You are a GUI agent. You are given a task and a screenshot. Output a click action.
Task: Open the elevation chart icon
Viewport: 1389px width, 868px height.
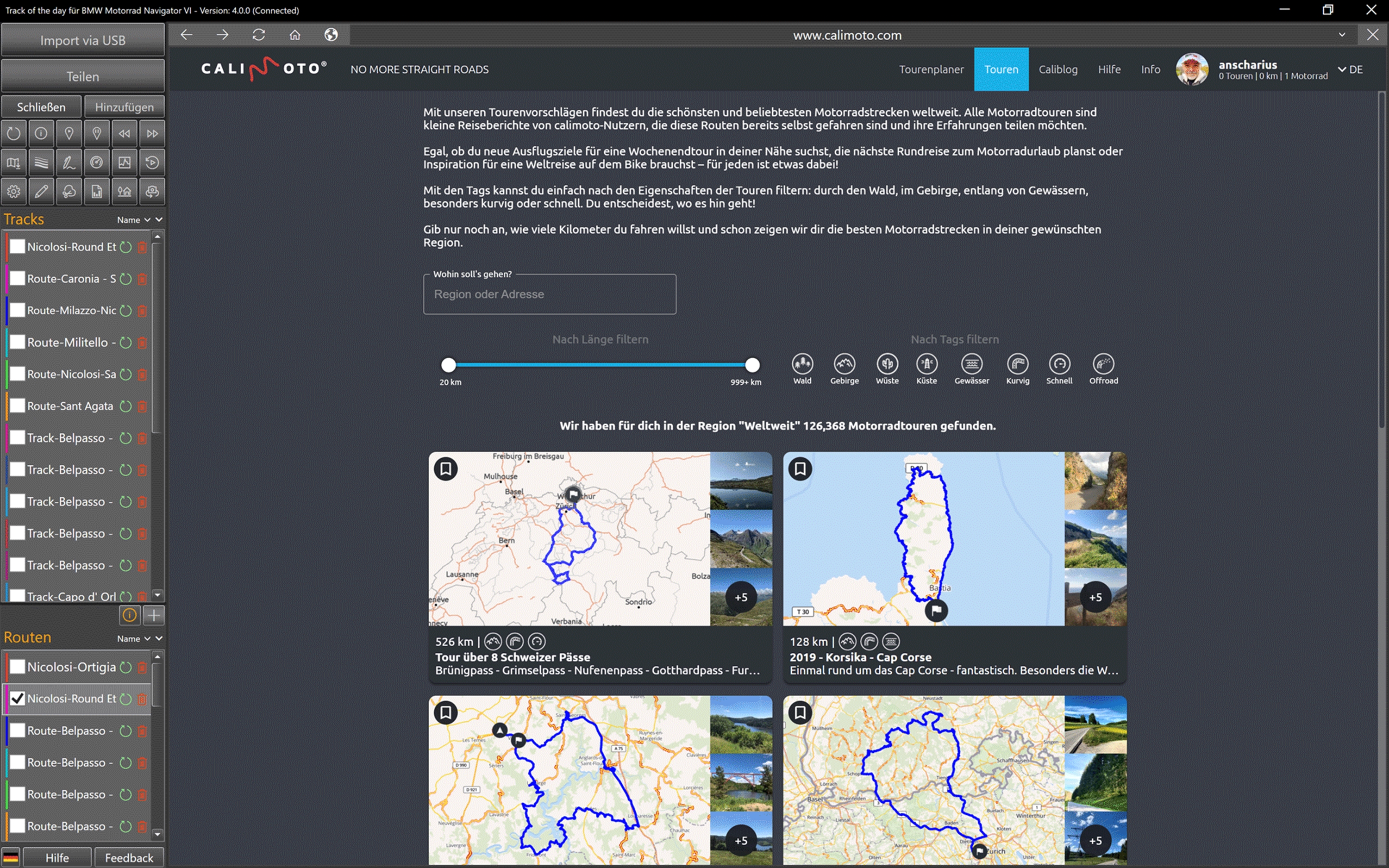(124, 162)
